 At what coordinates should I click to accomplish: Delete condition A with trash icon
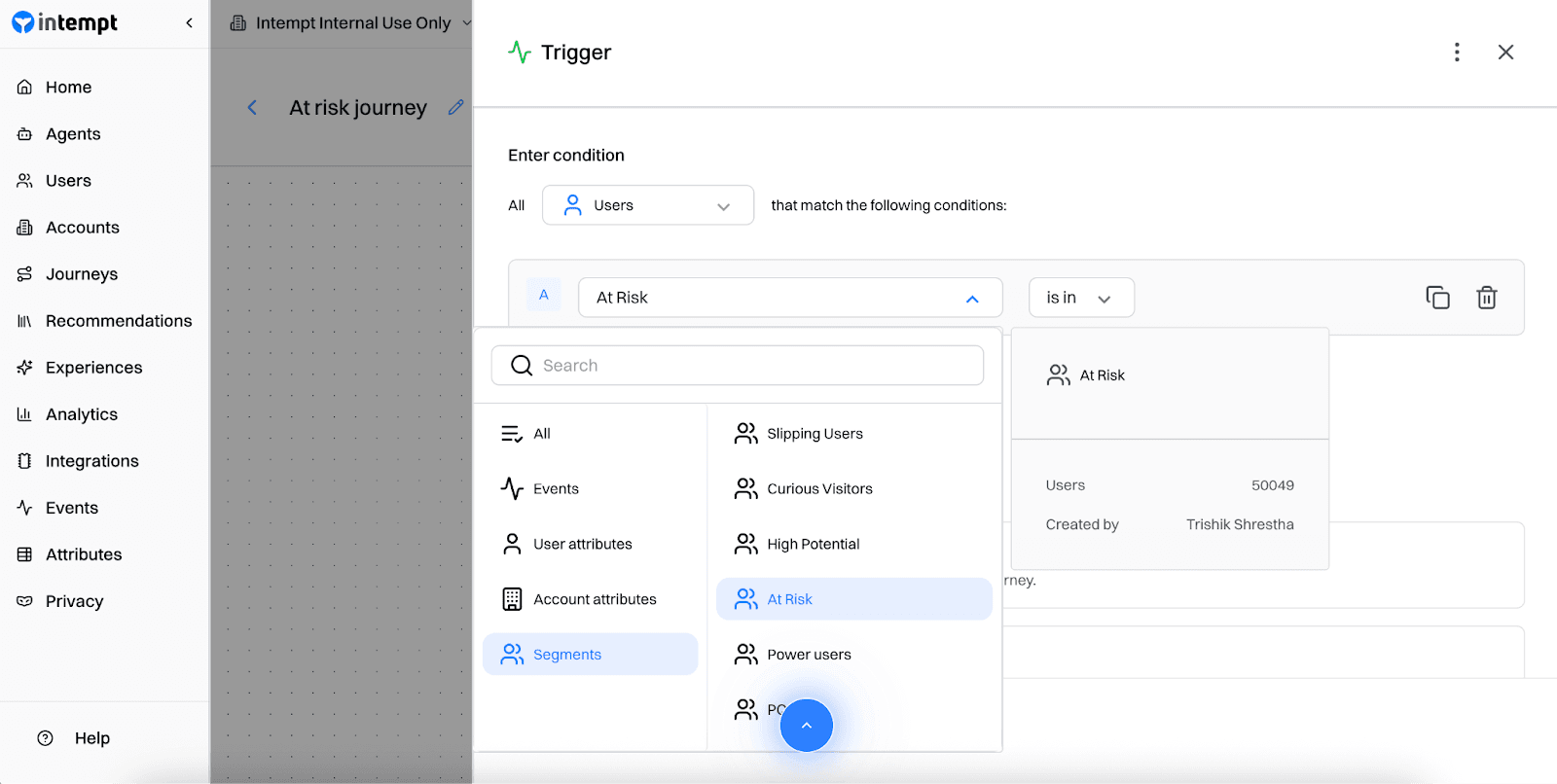pyautogui.click(x=1486, y=298)
